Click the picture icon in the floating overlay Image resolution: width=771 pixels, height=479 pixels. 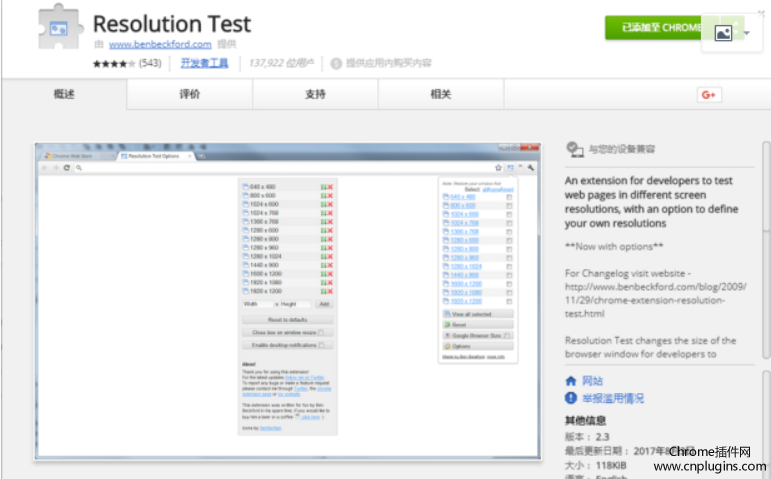click(x=723, y=33)
